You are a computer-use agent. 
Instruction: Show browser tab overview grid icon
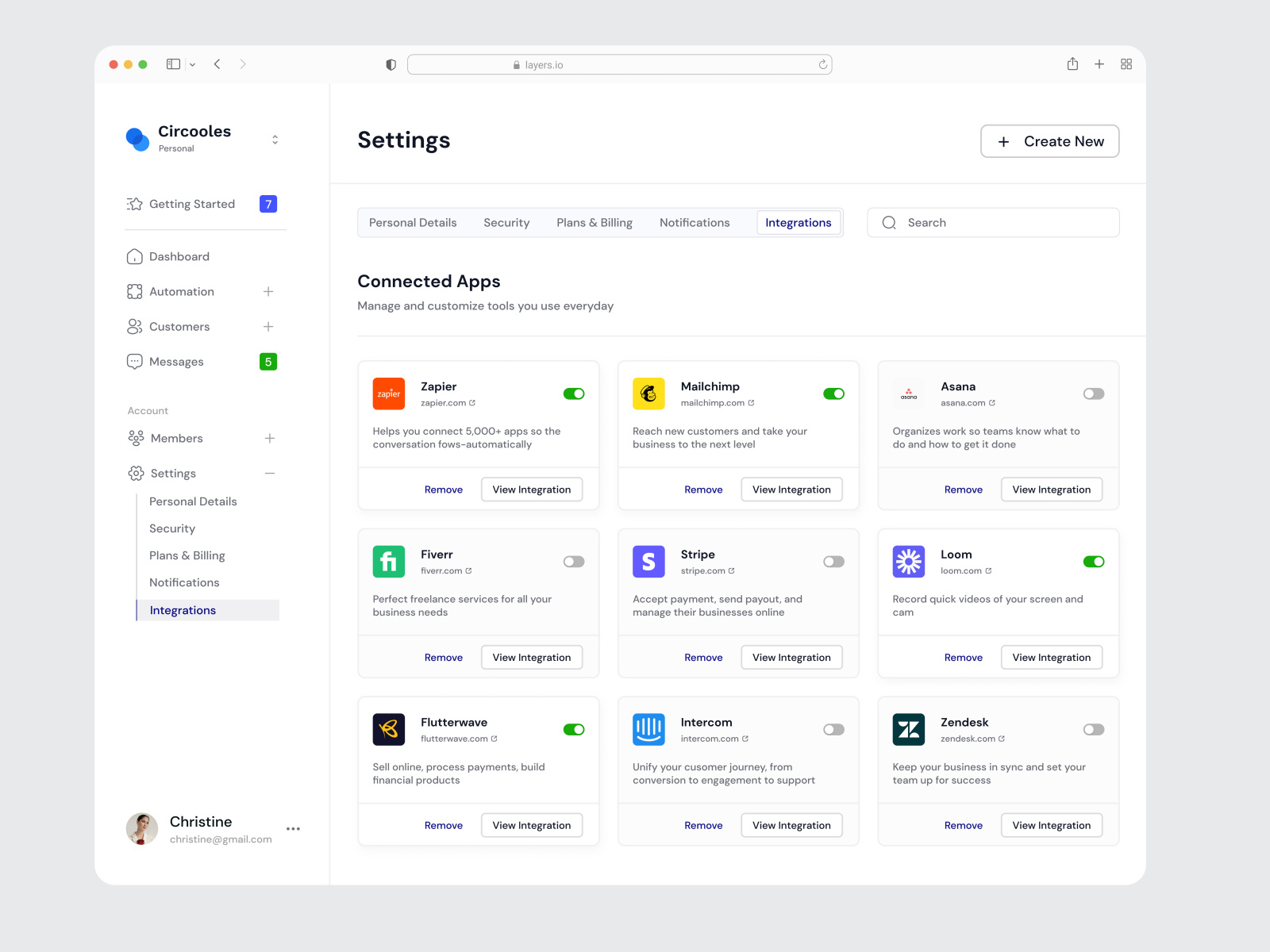[x=1126, y=64]
